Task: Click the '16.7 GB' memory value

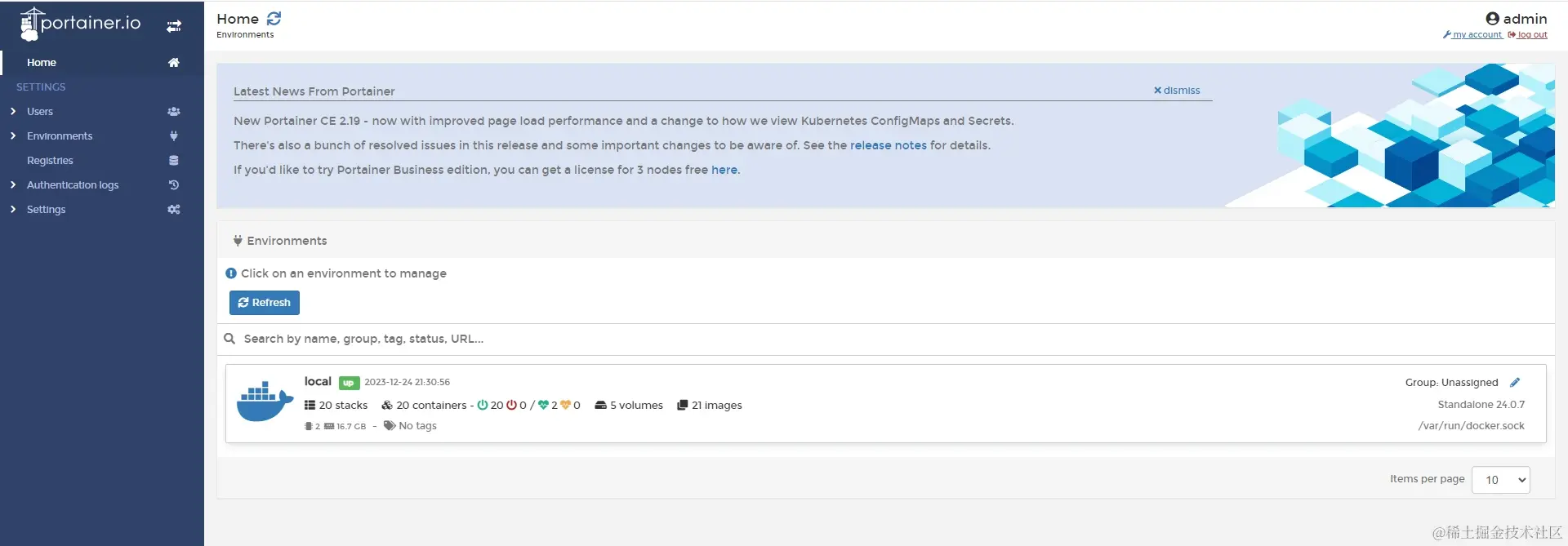Action: pos(351,426)
